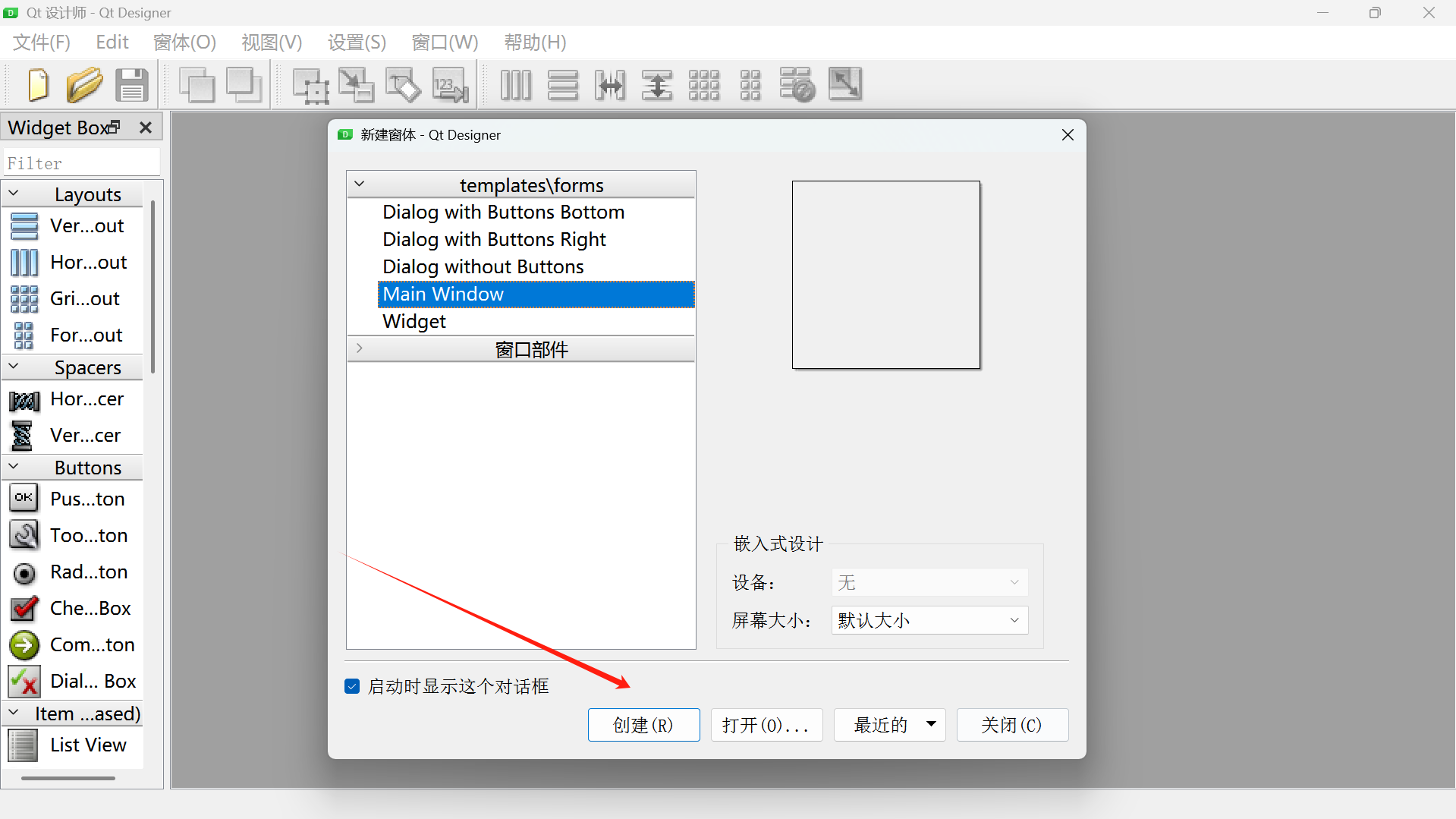Click the Lay Out in a Grid icon
This screenshot has width=1456, height=819.
pos(704,84)
